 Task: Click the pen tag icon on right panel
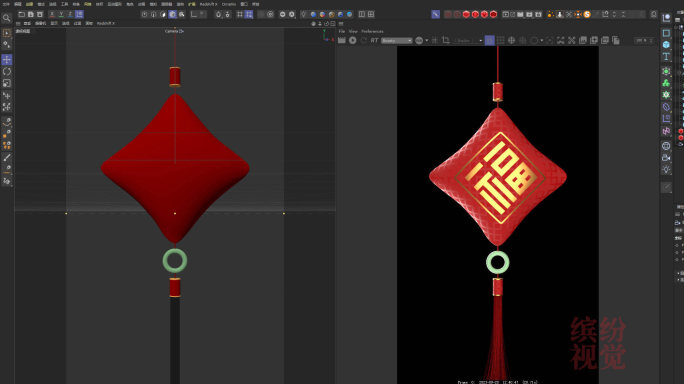click(666, 106)
